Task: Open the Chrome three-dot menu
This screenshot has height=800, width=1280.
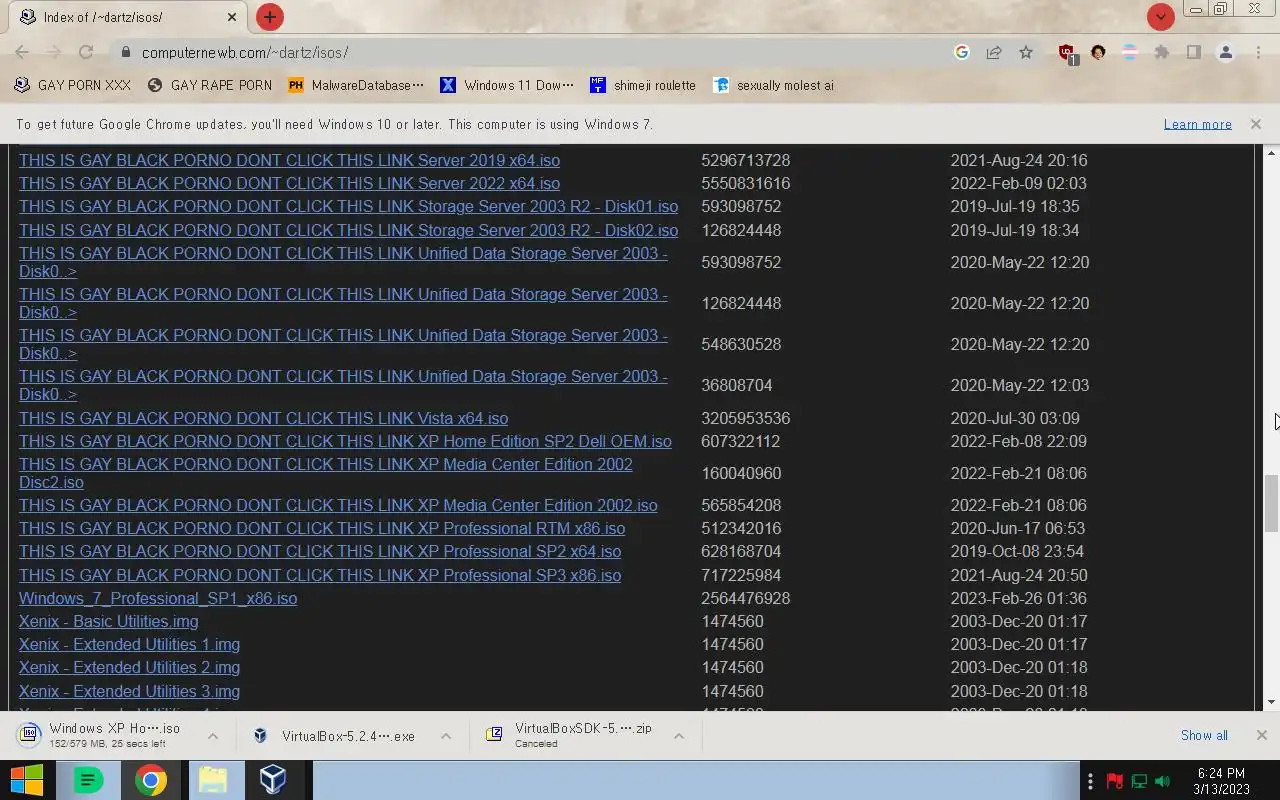Action: [x=1258, y=52]
